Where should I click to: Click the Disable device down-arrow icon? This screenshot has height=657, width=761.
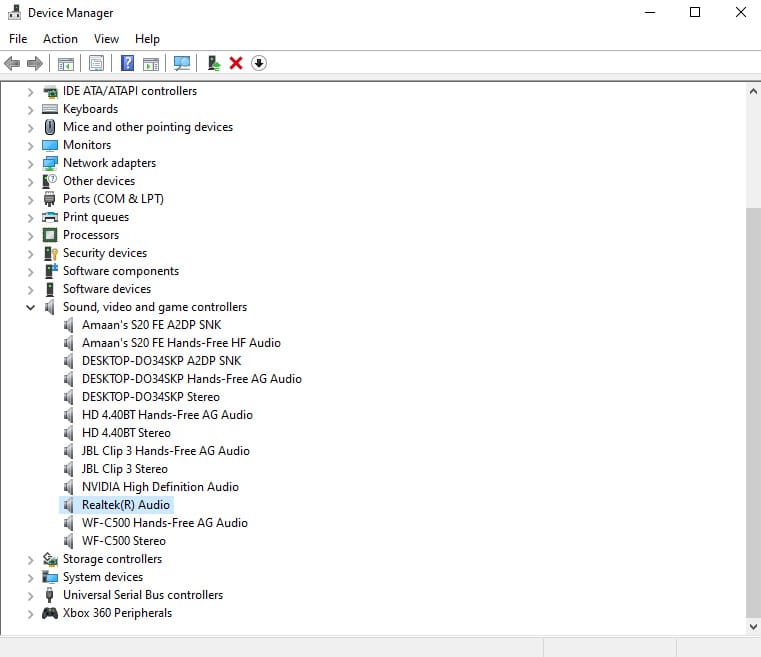pyautogui.click(x=258, y=63)
